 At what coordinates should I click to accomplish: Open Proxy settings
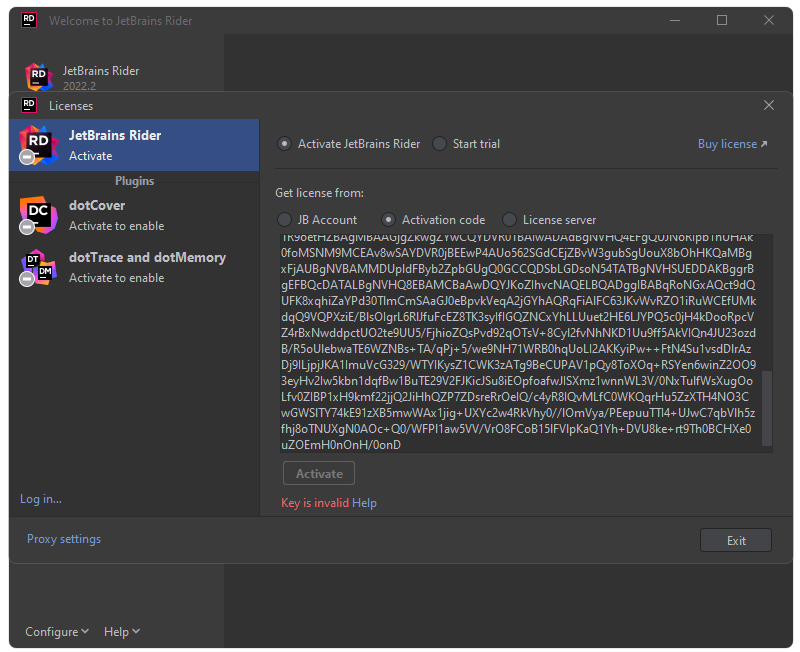64,539
